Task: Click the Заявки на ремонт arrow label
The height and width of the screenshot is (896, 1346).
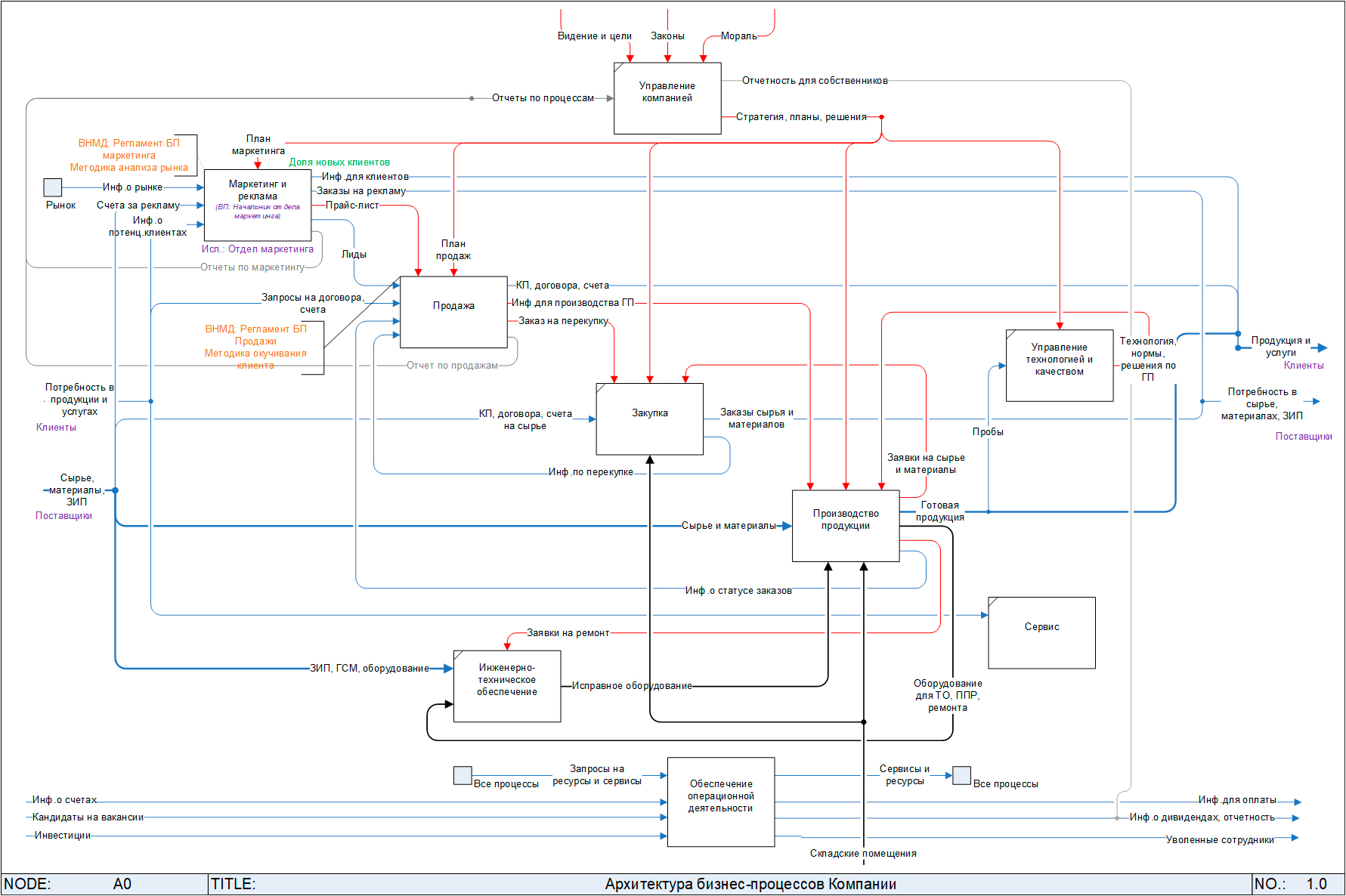Action: (x=568, y=633)
